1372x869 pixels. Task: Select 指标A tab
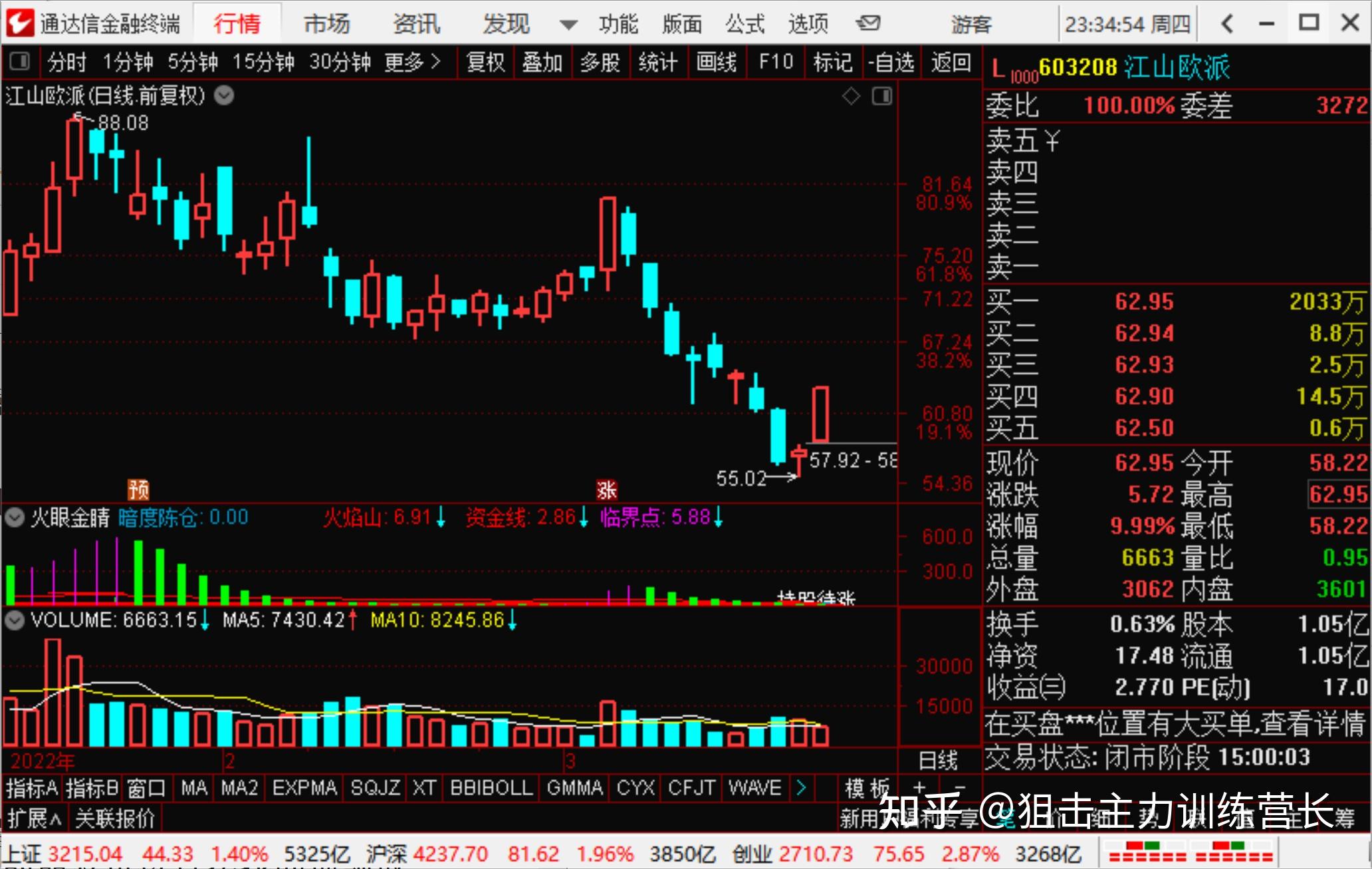(x=32, y=788)
